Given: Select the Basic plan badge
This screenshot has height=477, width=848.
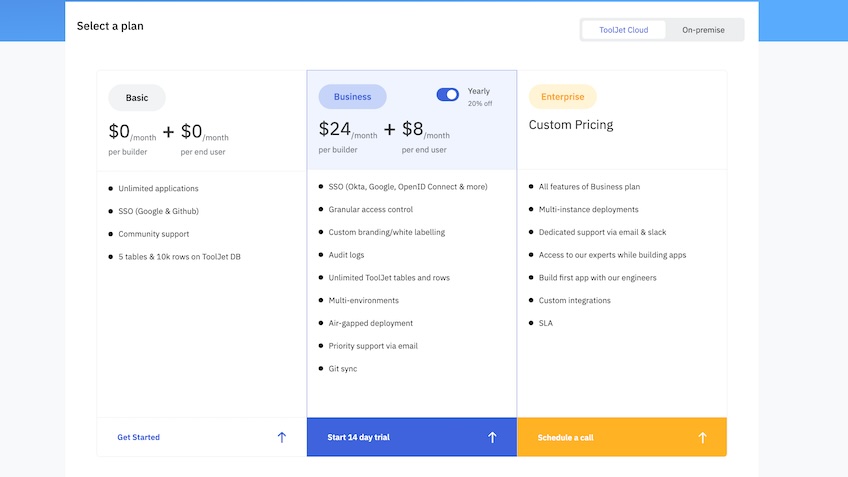Looking at the screenshot, I should point(137,98).
